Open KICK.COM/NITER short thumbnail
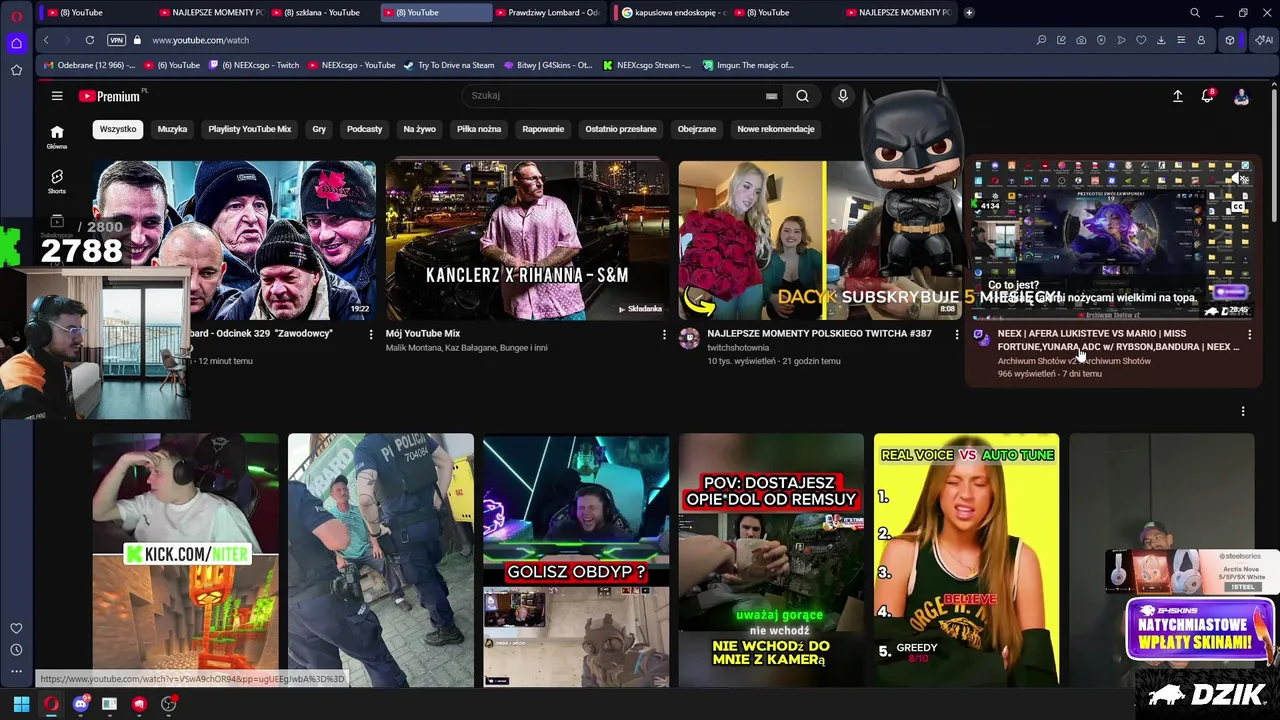Screen dimensions: 1280x720 [186, 560]
